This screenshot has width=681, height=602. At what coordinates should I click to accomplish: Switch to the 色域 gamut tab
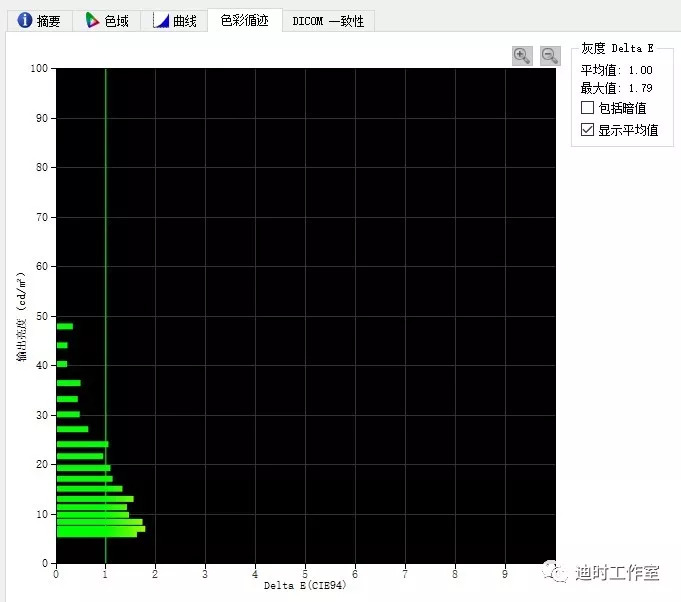click(x=106, y=20)
